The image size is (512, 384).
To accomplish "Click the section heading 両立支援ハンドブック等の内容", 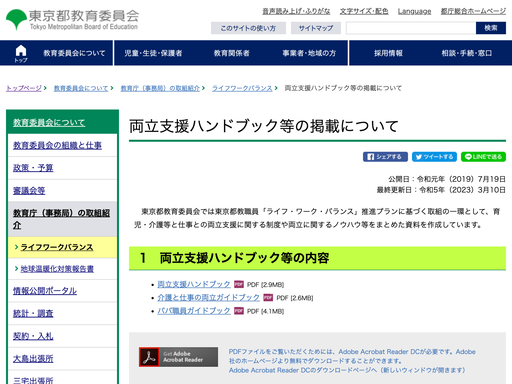I will coord(244,258).
